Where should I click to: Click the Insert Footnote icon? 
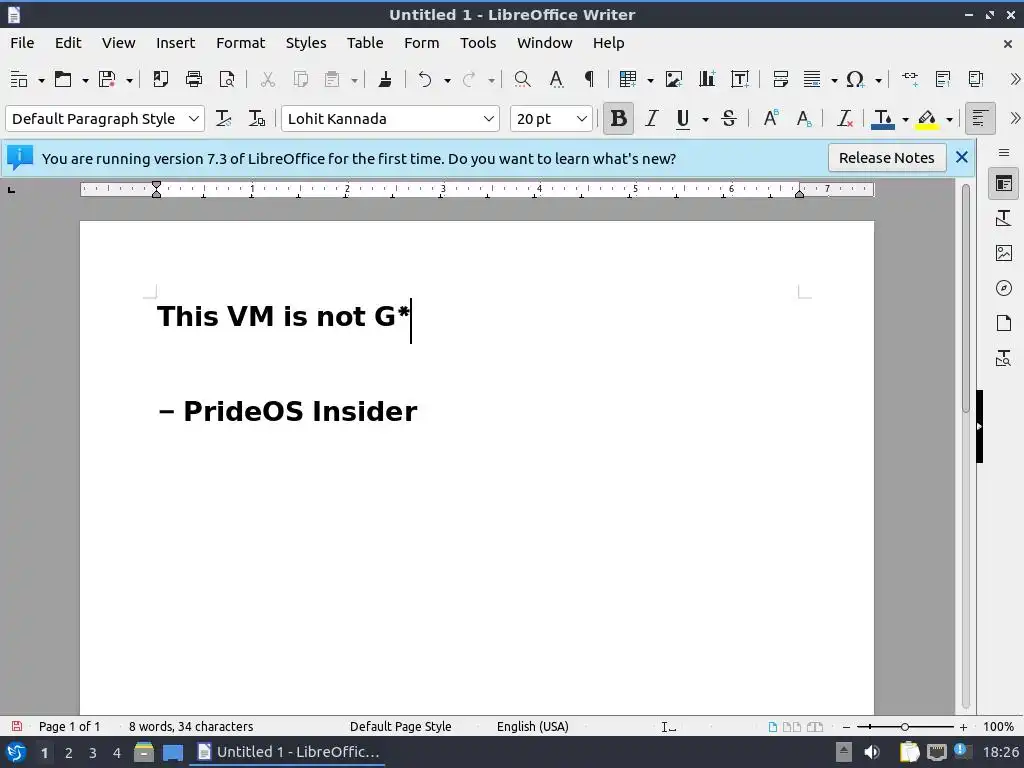943,80
